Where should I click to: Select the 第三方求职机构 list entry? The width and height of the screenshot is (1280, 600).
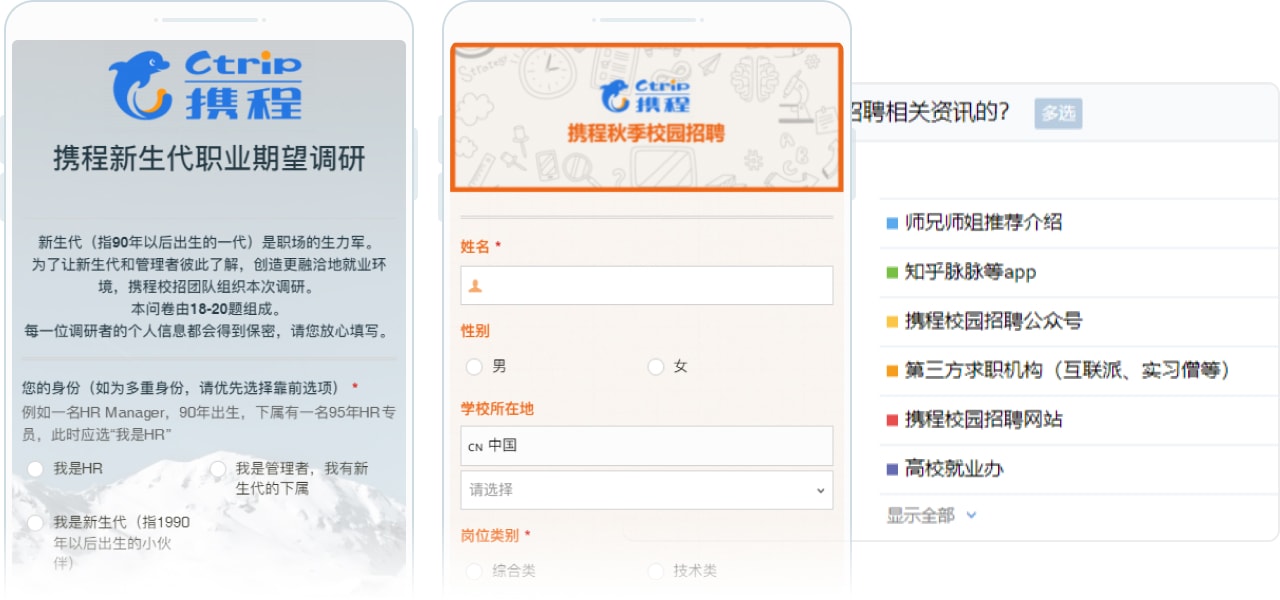pyautogui.click(x=1079, y=370)
